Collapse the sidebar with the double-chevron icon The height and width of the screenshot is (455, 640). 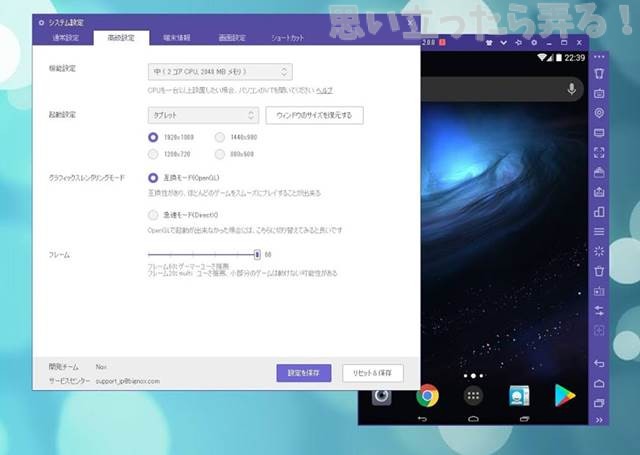599,420
